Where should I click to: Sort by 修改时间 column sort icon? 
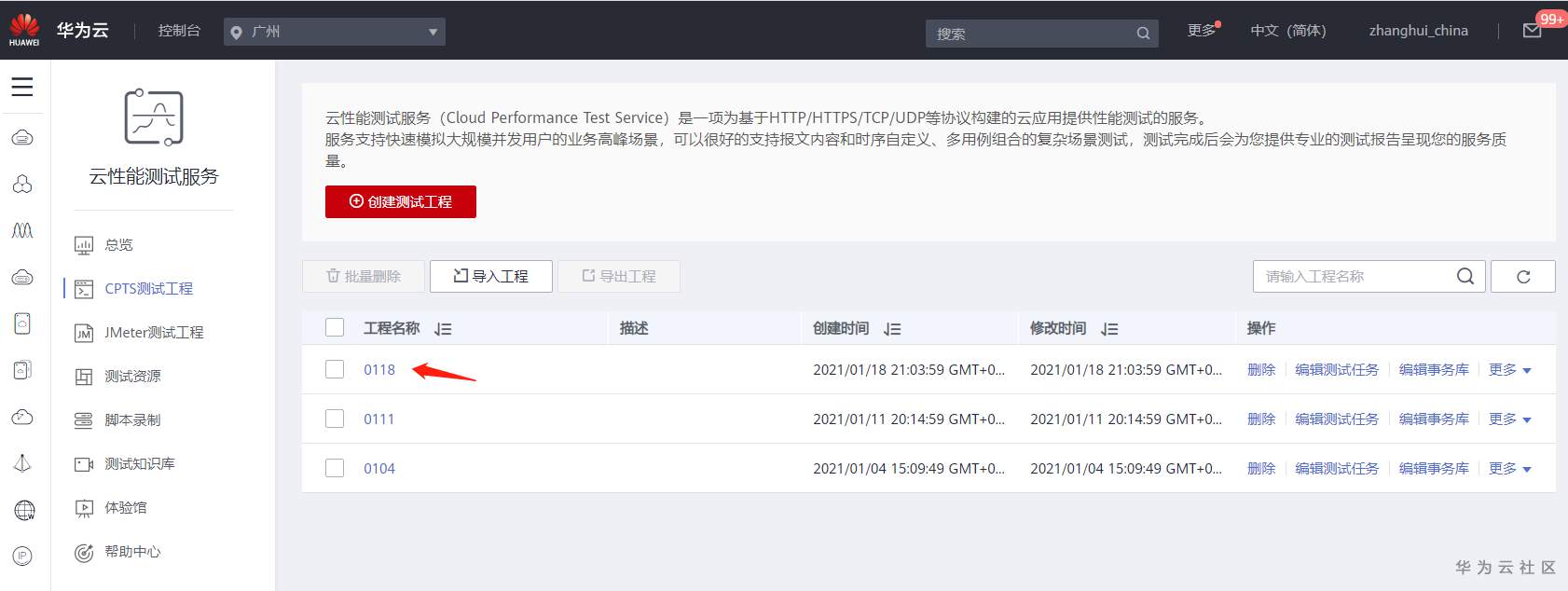pos(1109,329)
